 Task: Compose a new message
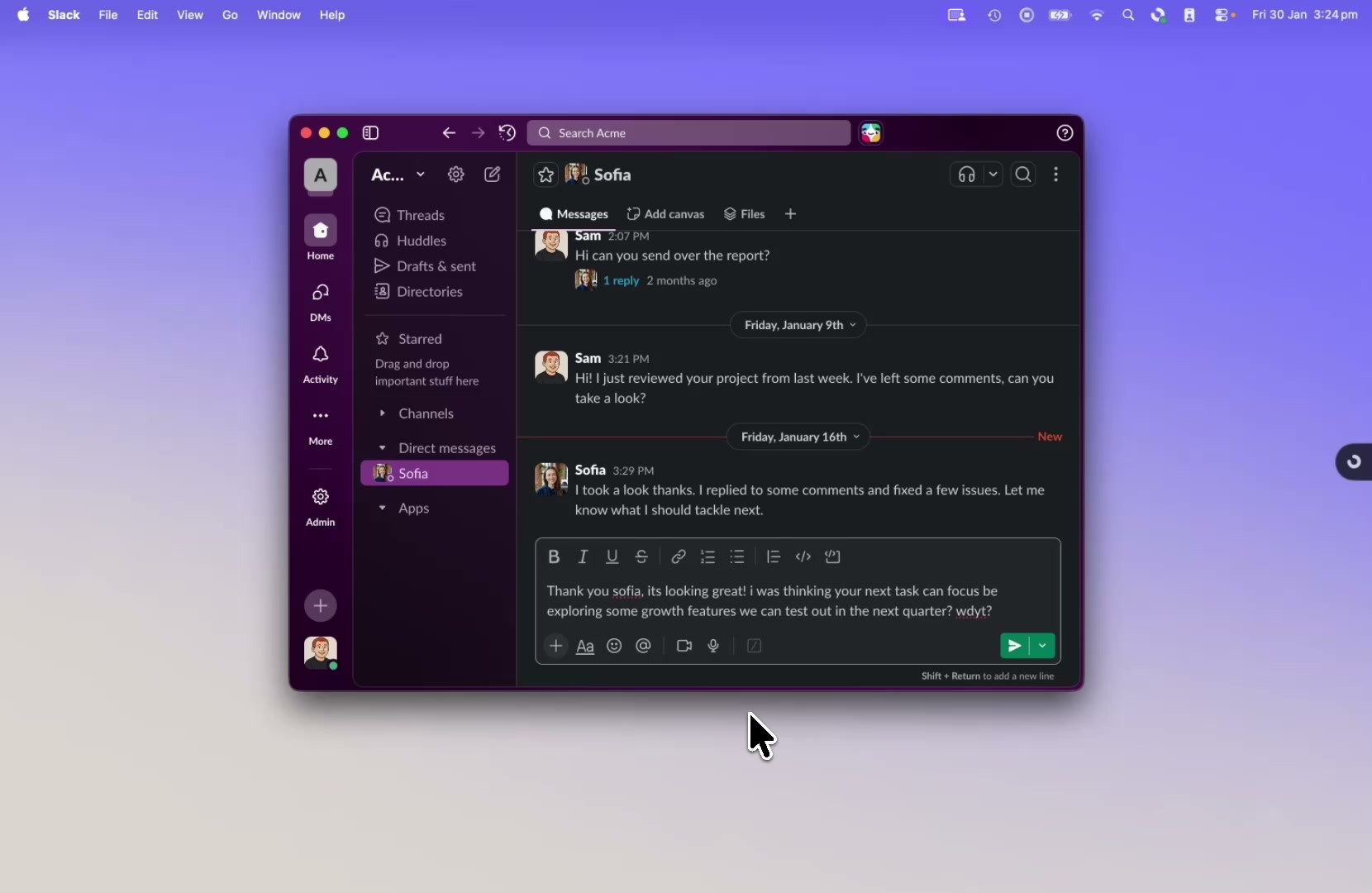pyautogui.click(x=493, y=175)
